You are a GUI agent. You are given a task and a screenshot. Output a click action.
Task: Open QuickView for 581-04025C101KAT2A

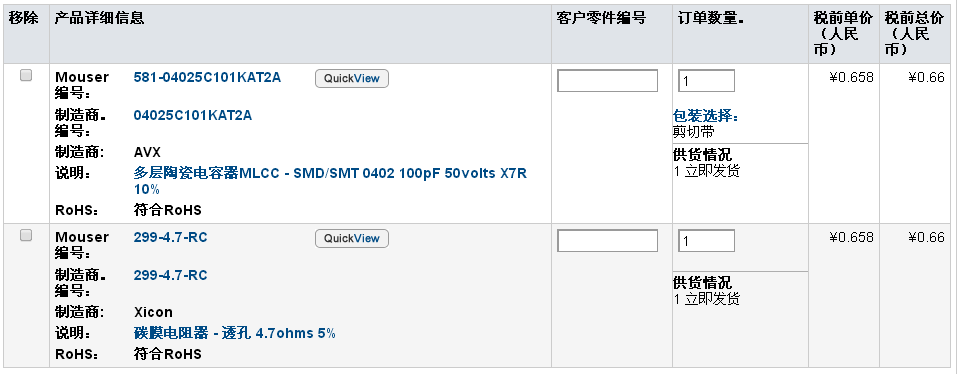pyautogui.click(x=352, y=78)
